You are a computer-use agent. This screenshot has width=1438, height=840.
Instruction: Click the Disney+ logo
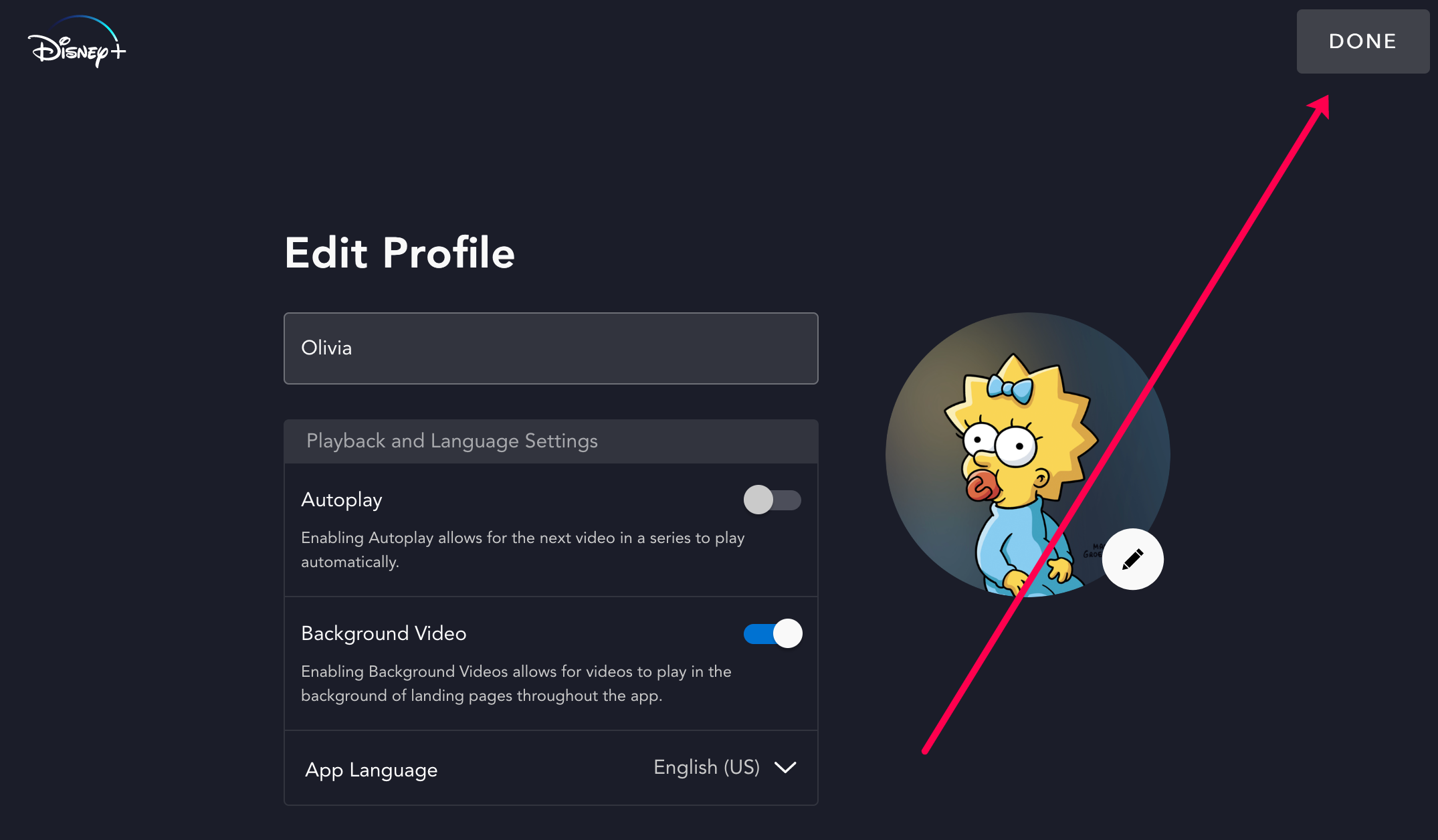[x=76, y=43]
